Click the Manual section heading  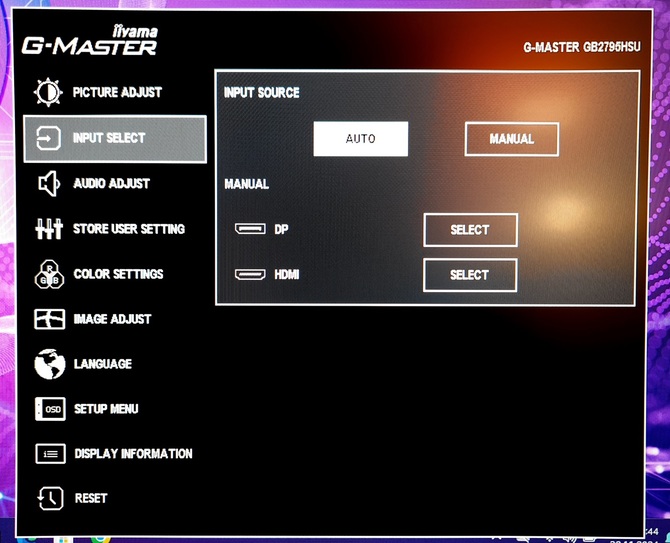click(247, 184)
